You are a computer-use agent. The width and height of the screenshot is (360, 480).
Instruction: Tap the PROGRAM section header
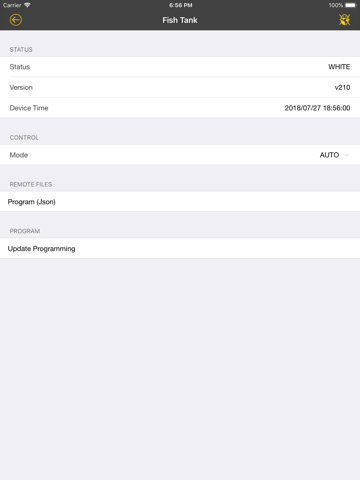tap(25, 231)
